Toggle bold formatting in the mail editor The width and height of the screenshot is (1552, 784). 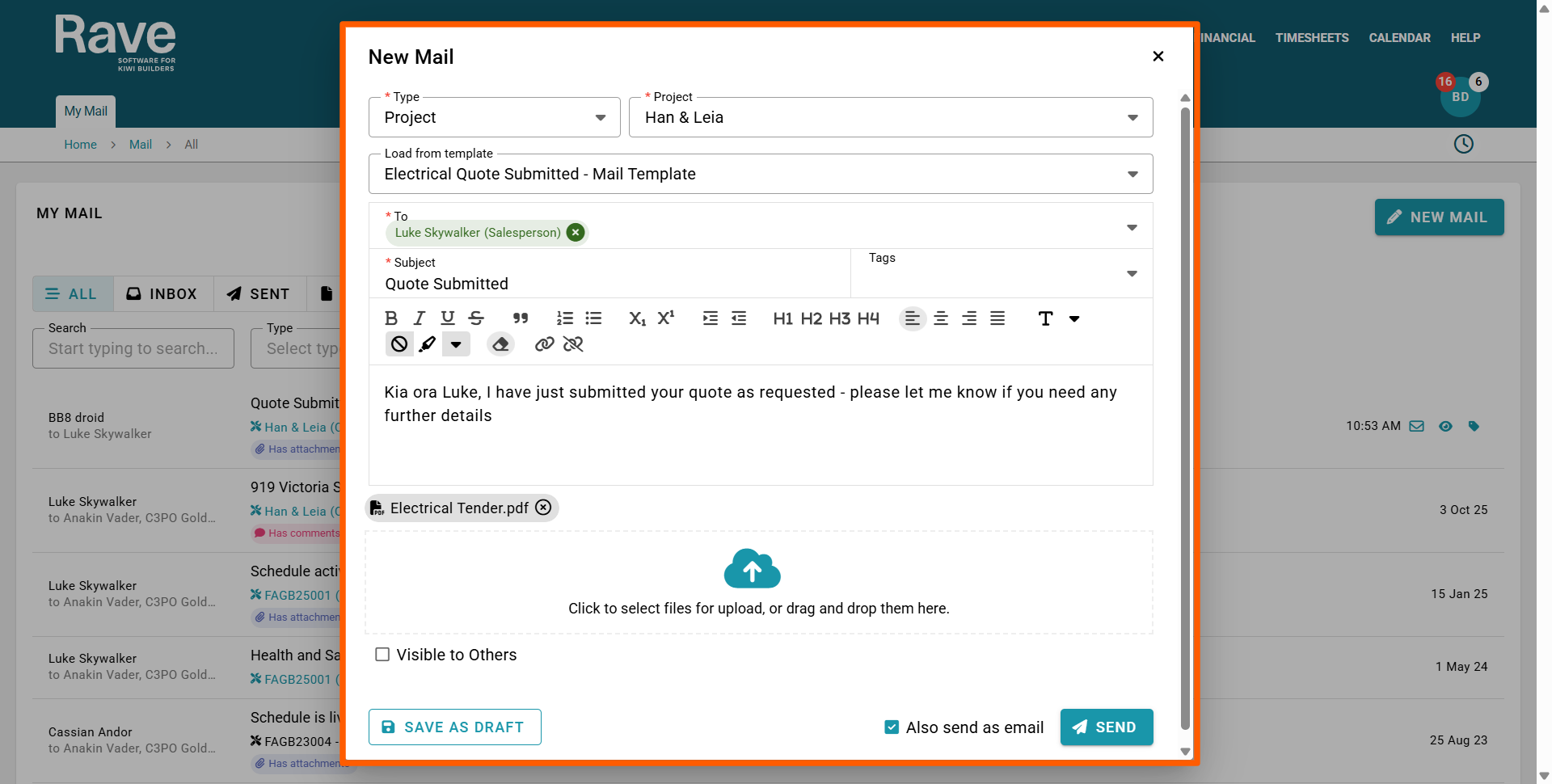(391, 318)
